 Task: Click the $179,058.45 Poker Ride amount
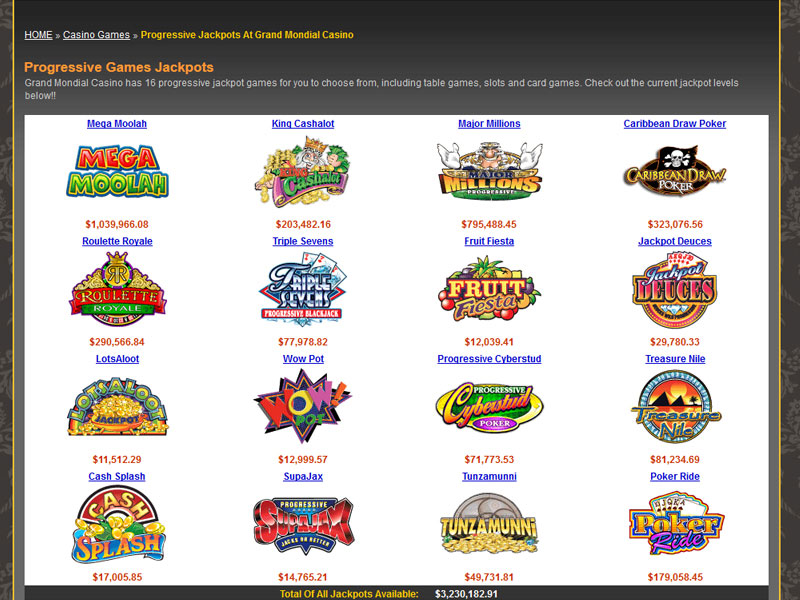click(x=675, y=577)
